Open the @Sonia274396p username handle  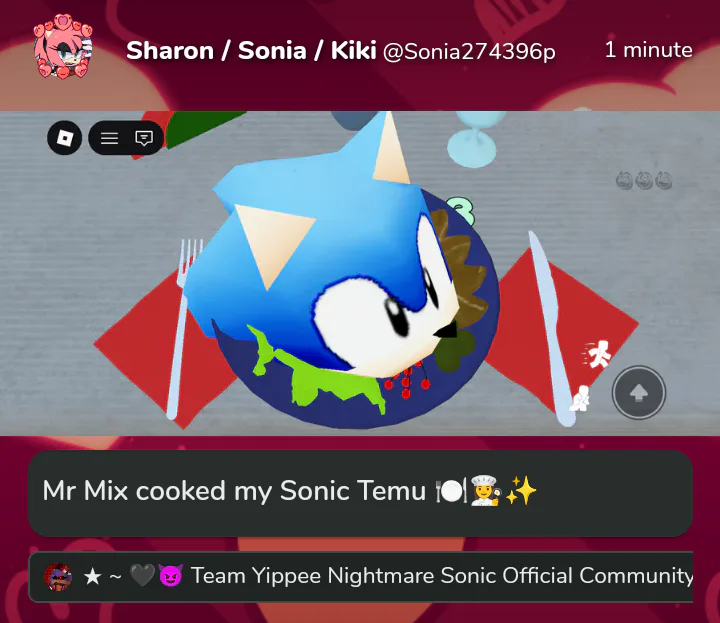point(469,51)
